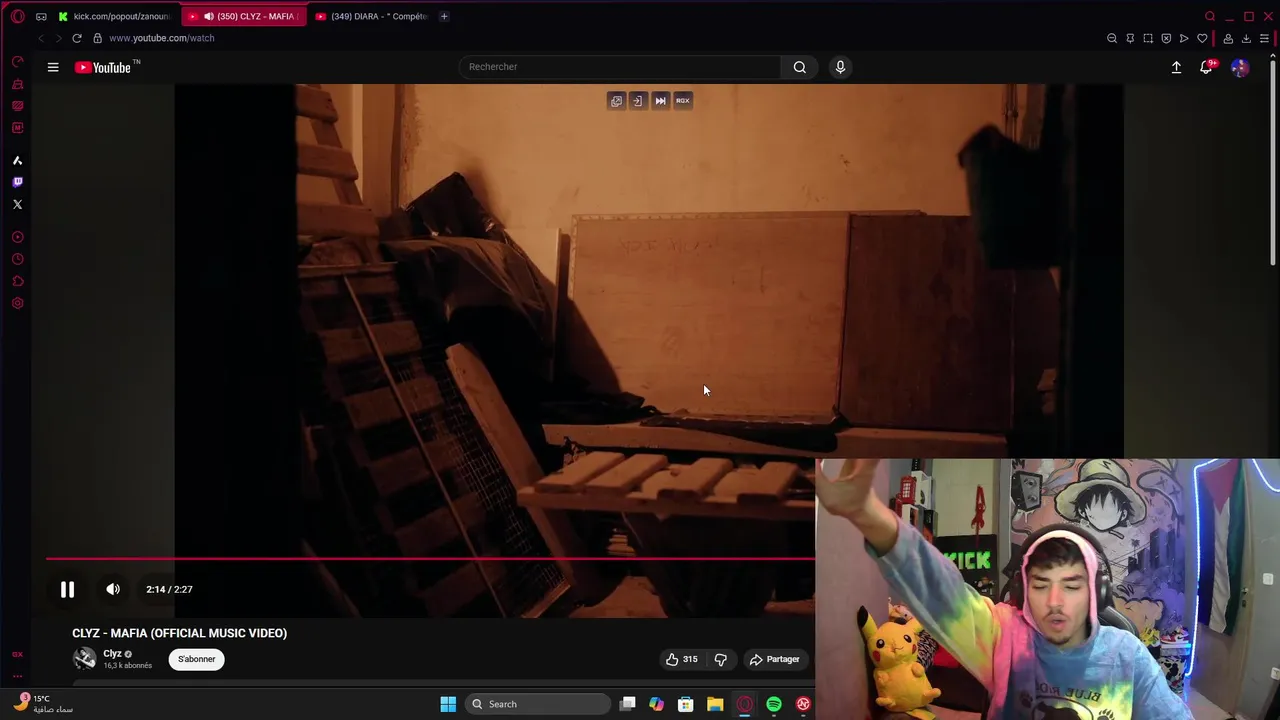Open the notifications bell with 9+ badge
Image resolution: width=1280 pixels, height=720 pixels.
(1207, 67)
